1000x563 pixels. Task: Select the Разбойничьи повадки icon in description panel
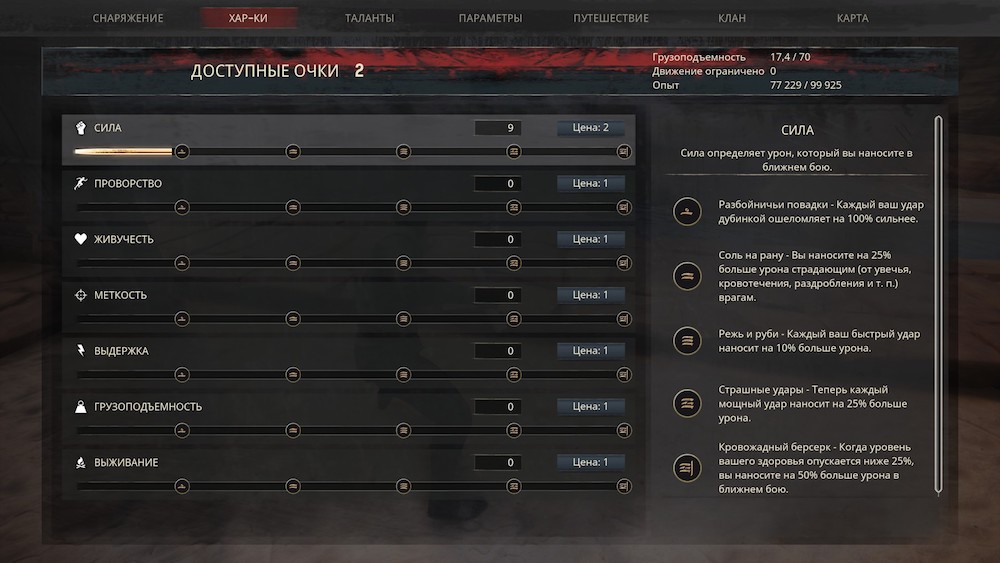[687, 212]
